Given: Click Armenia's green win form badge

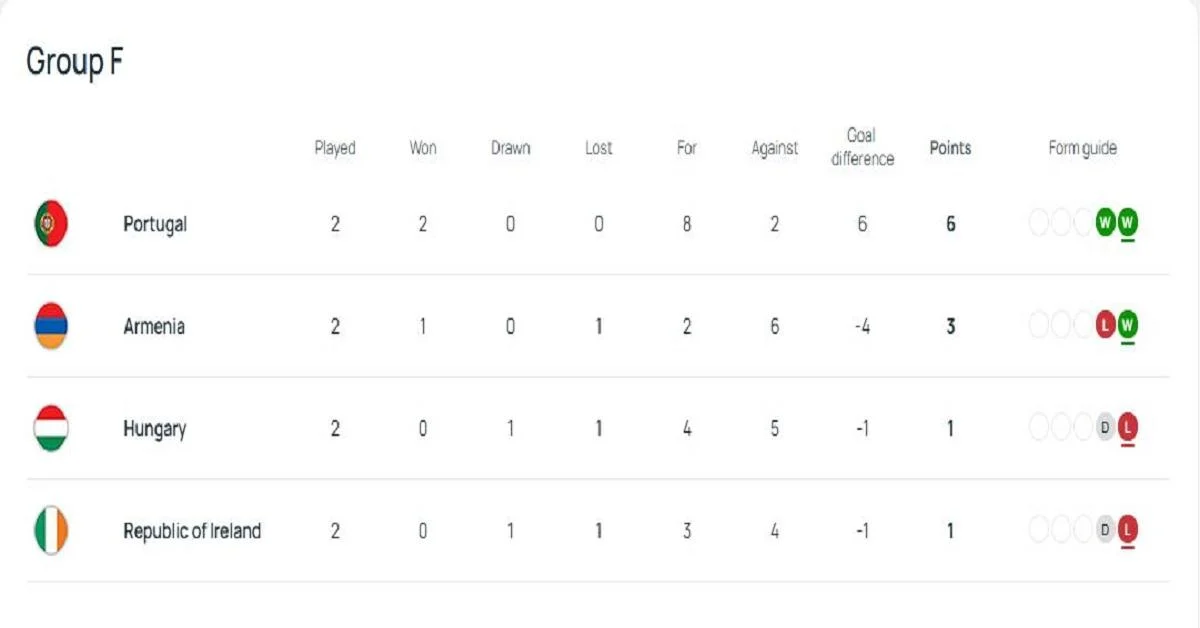Looking at the screenshot, I should pos(1128,325).
